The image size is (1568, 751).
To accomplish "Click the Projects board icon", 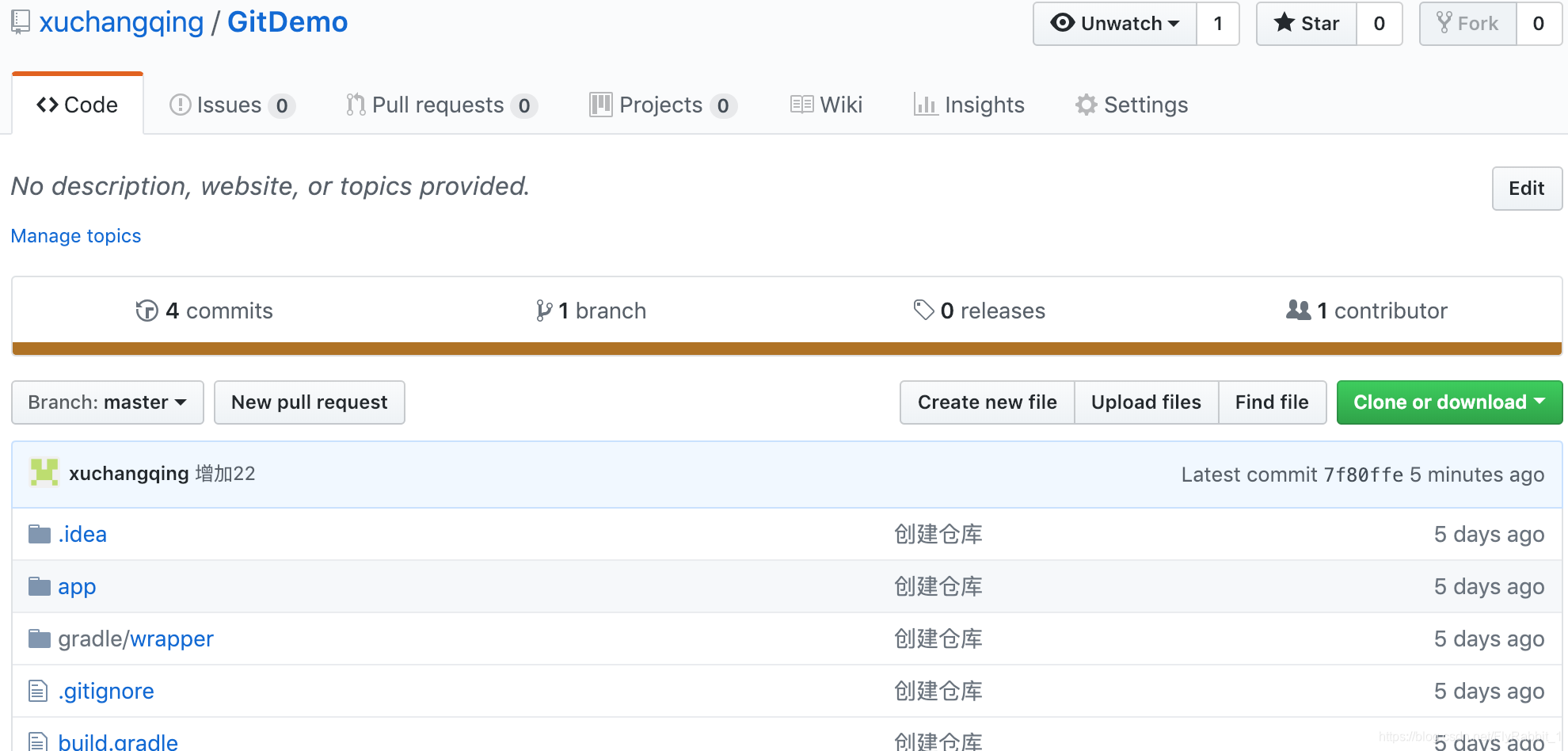I will point(601,105).
